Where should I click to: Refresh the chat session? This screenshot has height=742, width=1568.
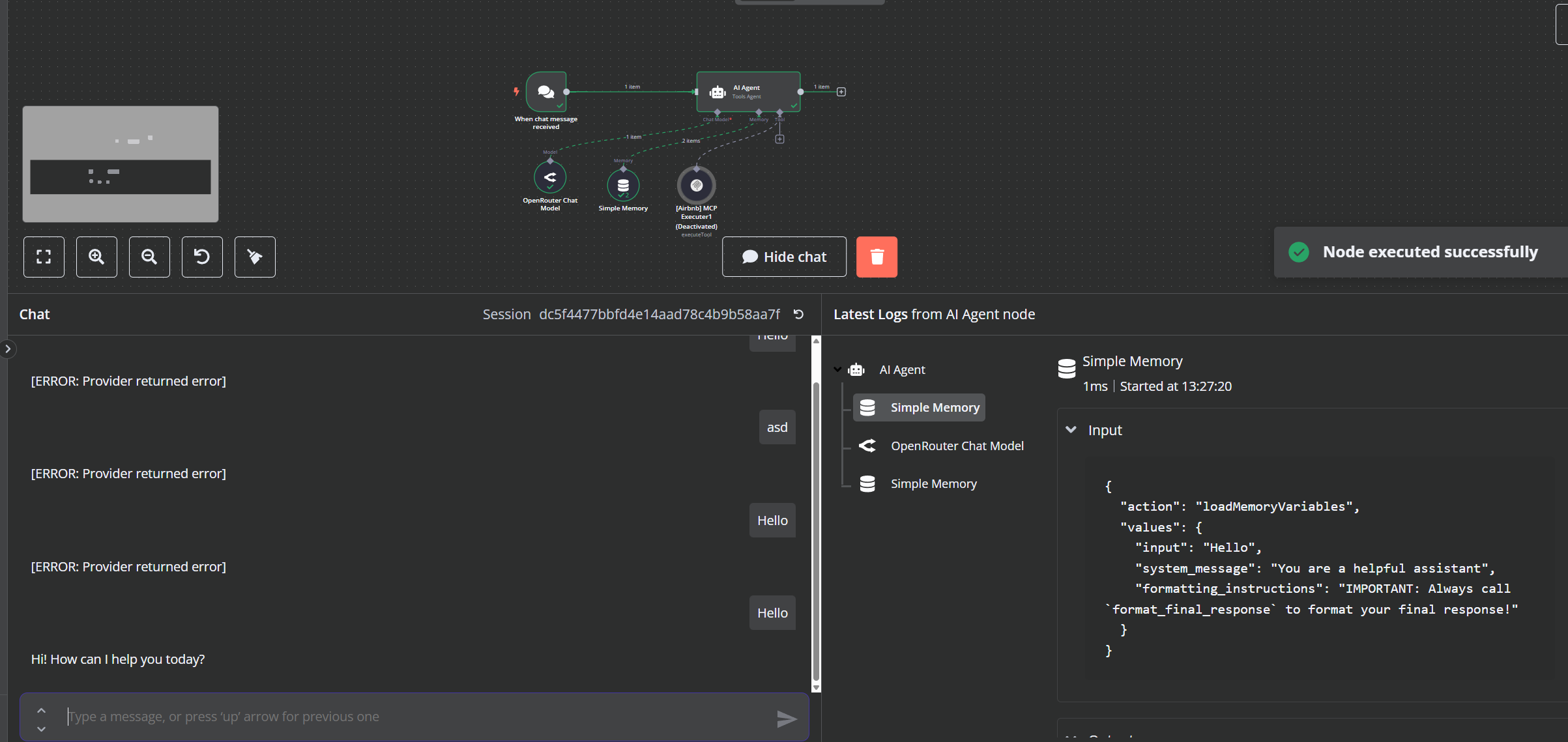pyautogui.click(x=798, y=314)
